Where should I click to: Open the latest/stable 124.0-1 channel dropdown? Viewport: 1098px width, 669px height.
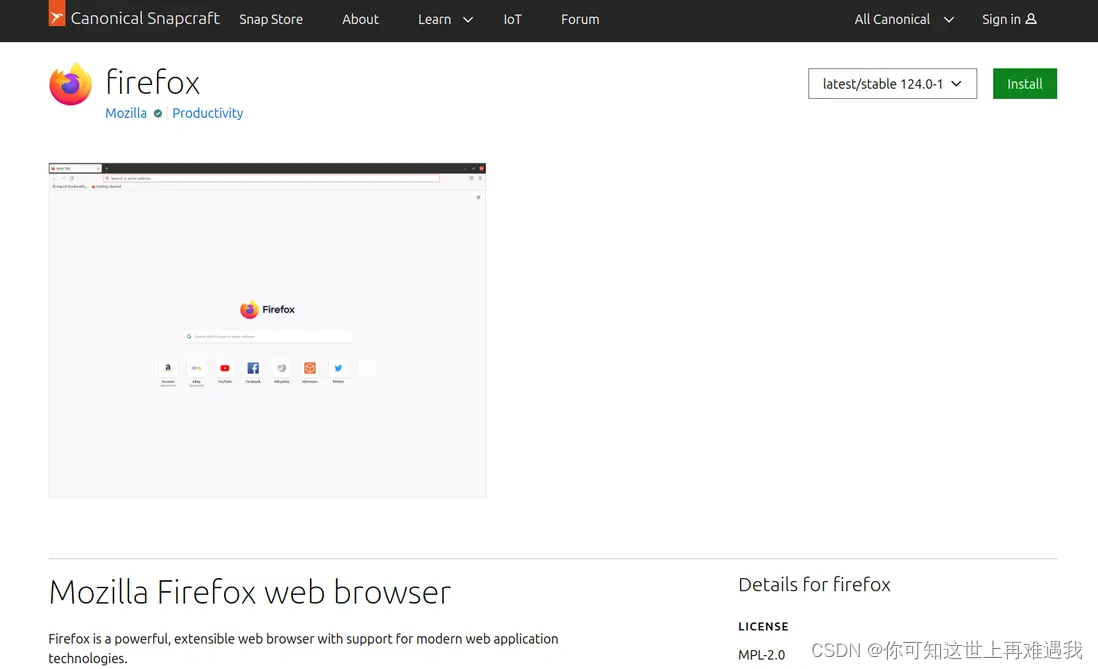[892, 83]
